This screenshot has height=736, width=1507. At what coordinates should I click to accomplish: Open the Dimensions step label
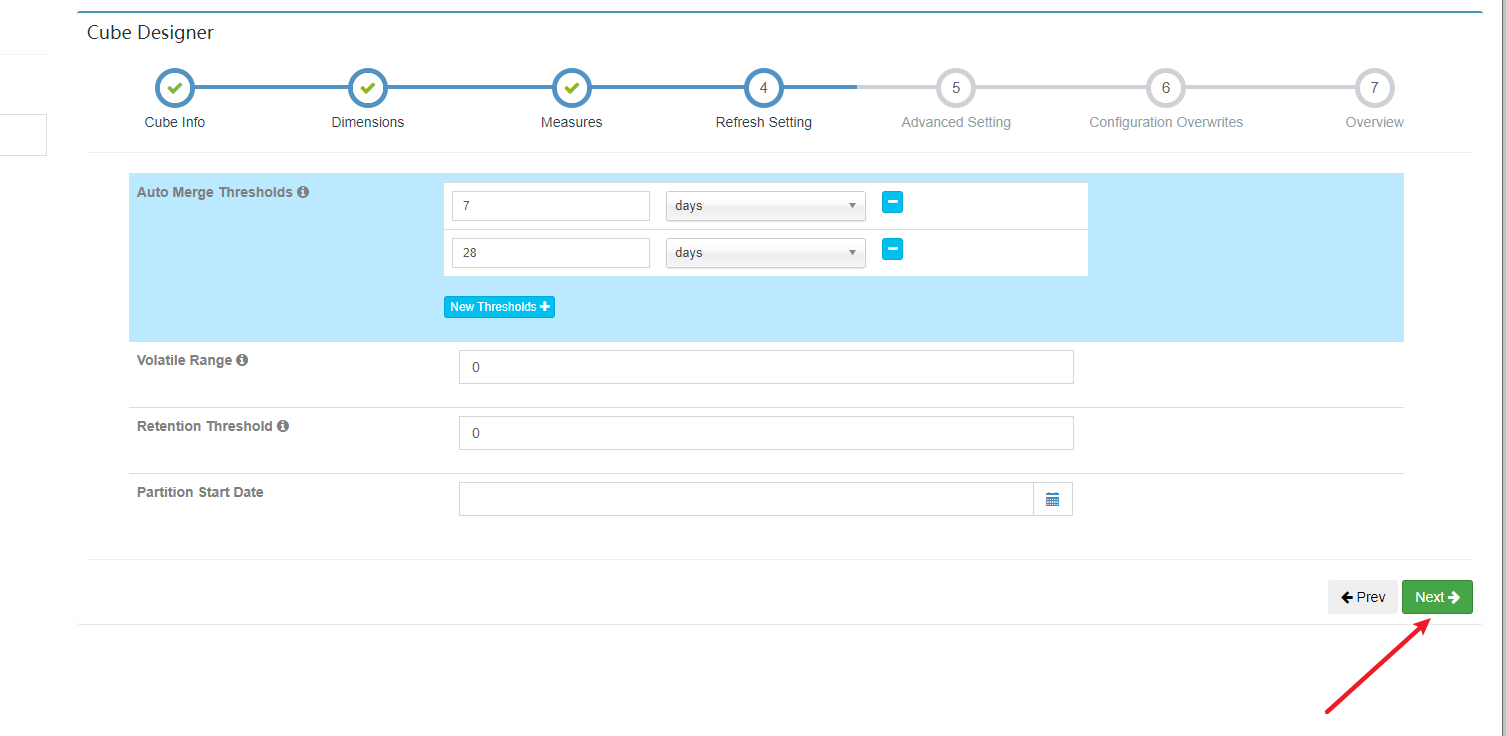pyautogui.click(x=368, y=122)
